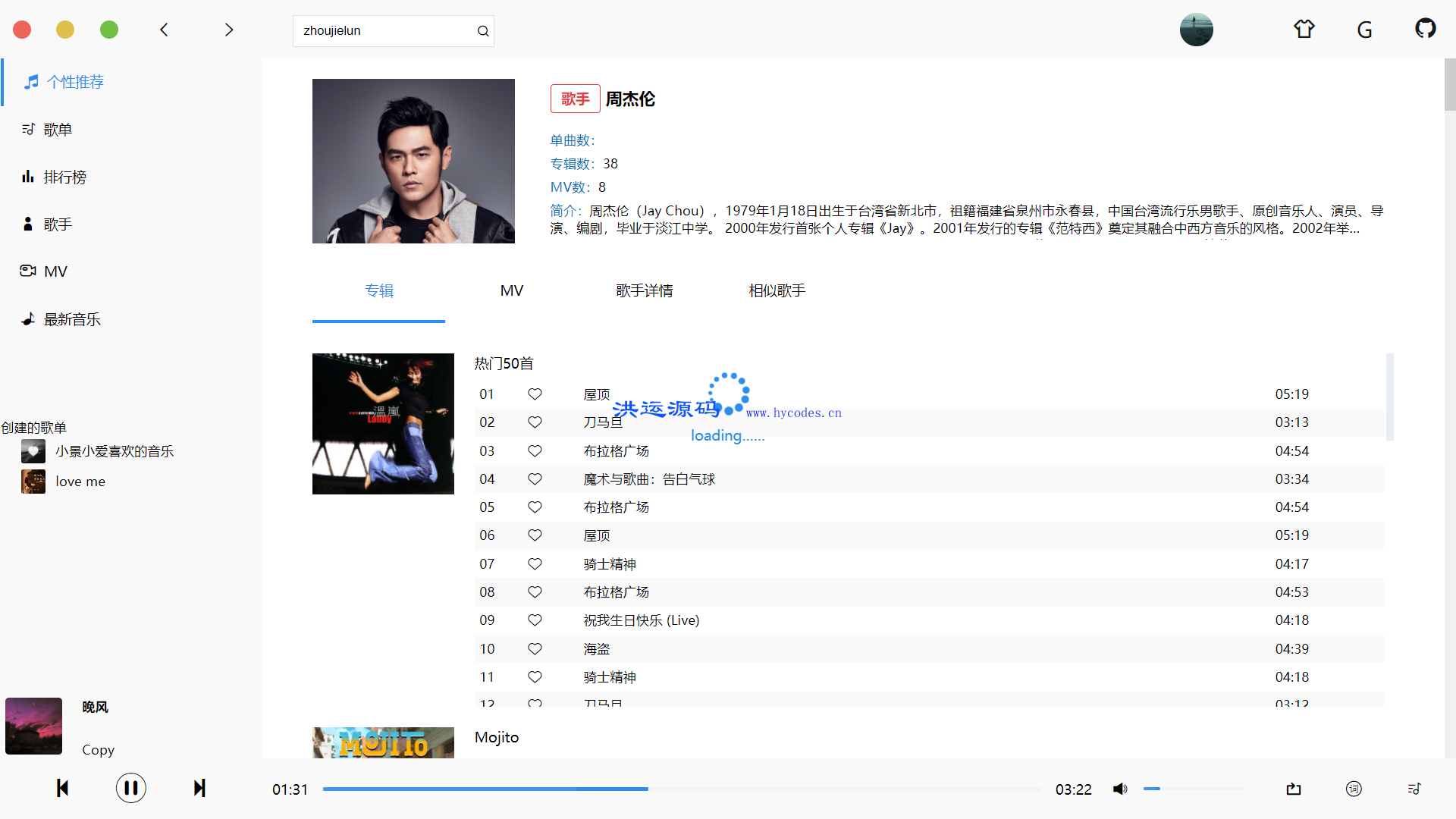This screenshot has height=819, width=1456.
Task: Show lyrics with the 词 icon
Action: click(1354, 789)
